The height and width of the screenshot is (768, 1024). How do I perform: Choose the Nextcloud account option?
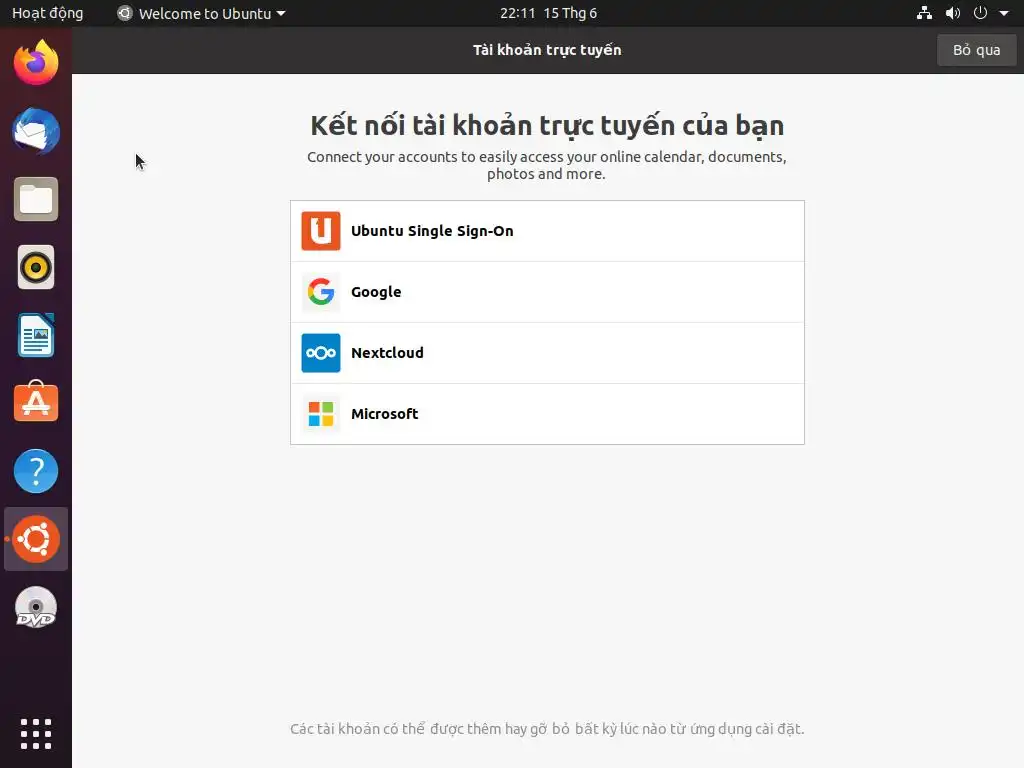click(x=547, y=353)
